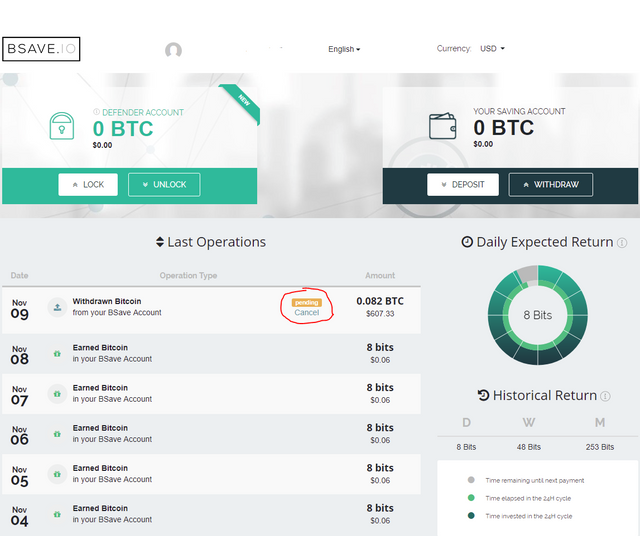Click the gift icon on Nov 06 row
640x536 pixels.
(57, 434)
